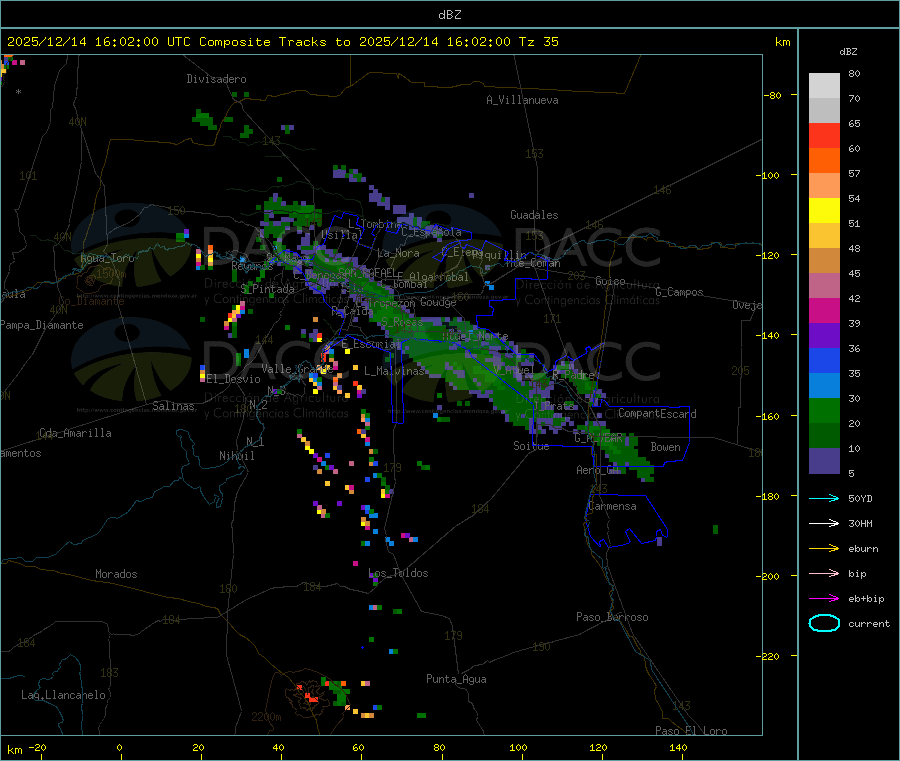Select the magenta 39 dBZ color swatch

pos(824,310)
